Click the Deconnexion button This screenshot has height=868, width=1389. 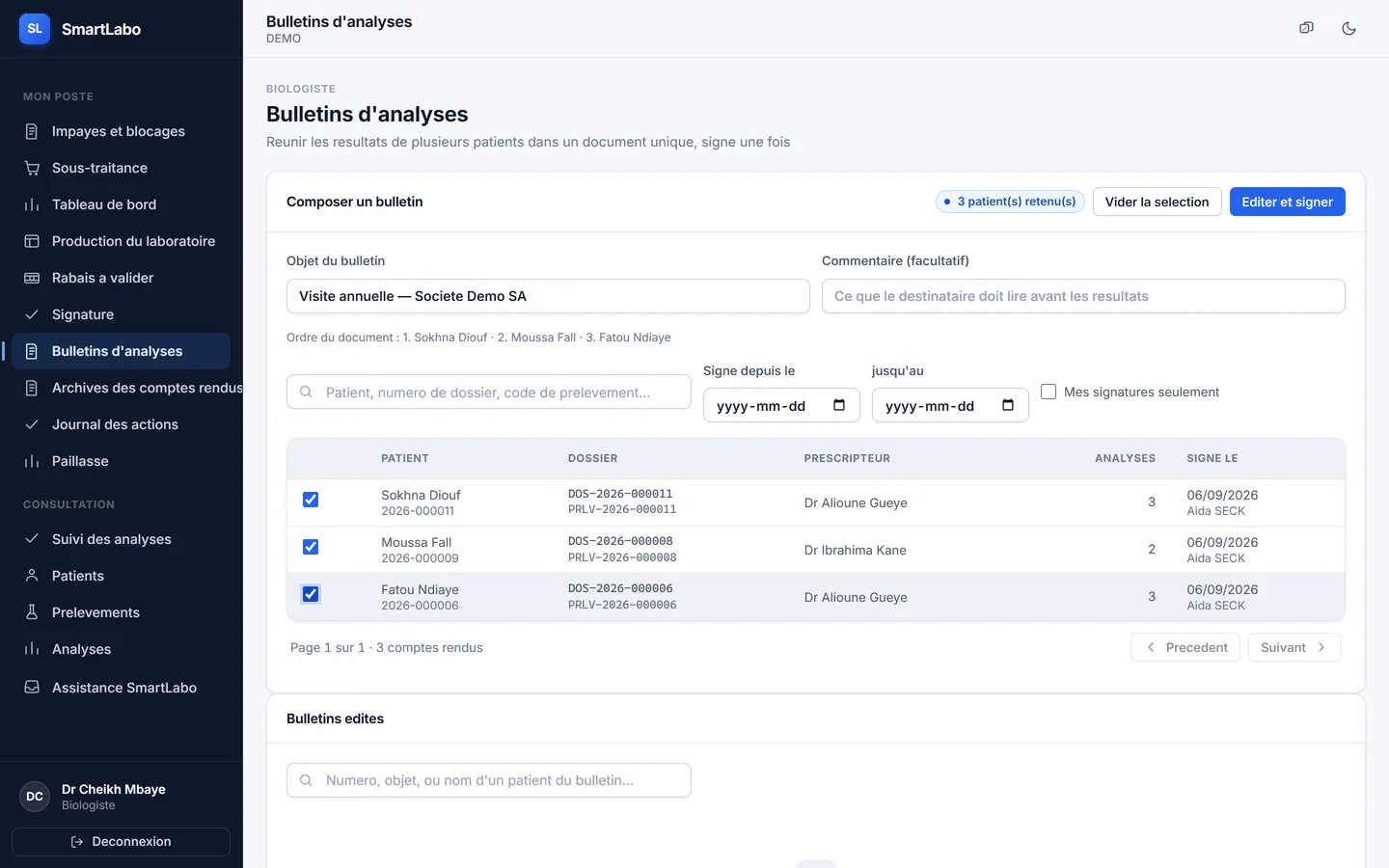[121, 842]
